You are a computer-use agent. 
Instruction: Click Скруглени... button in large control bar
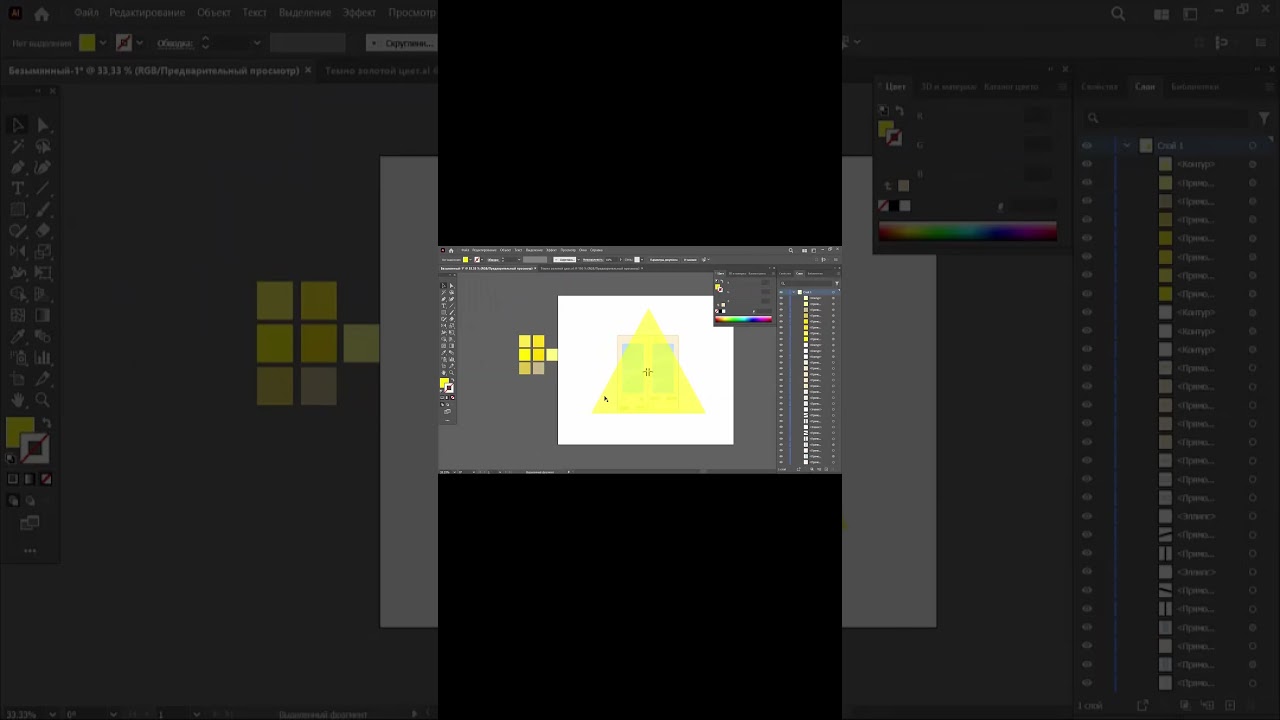(402, 43)
